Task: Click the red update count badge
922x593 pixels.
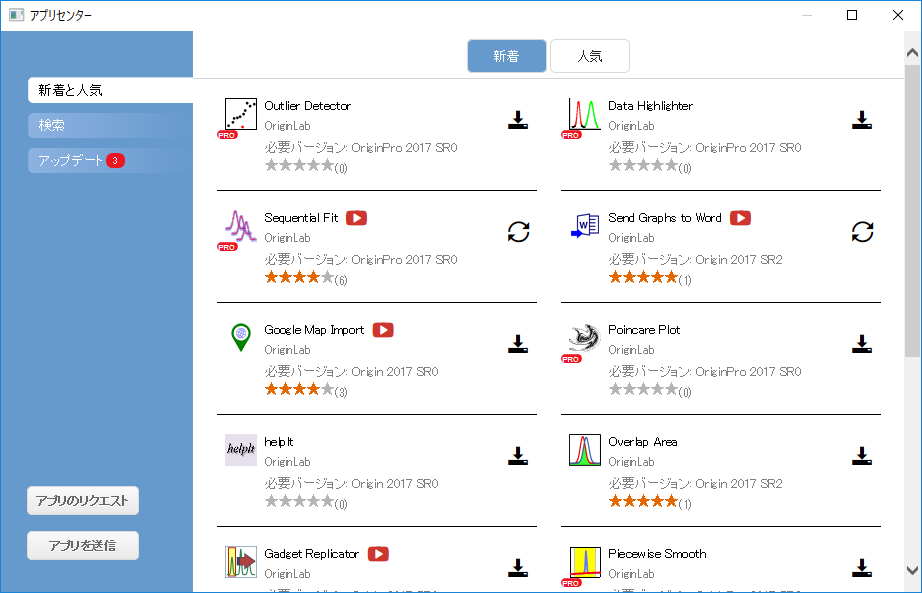Action: 115,161
